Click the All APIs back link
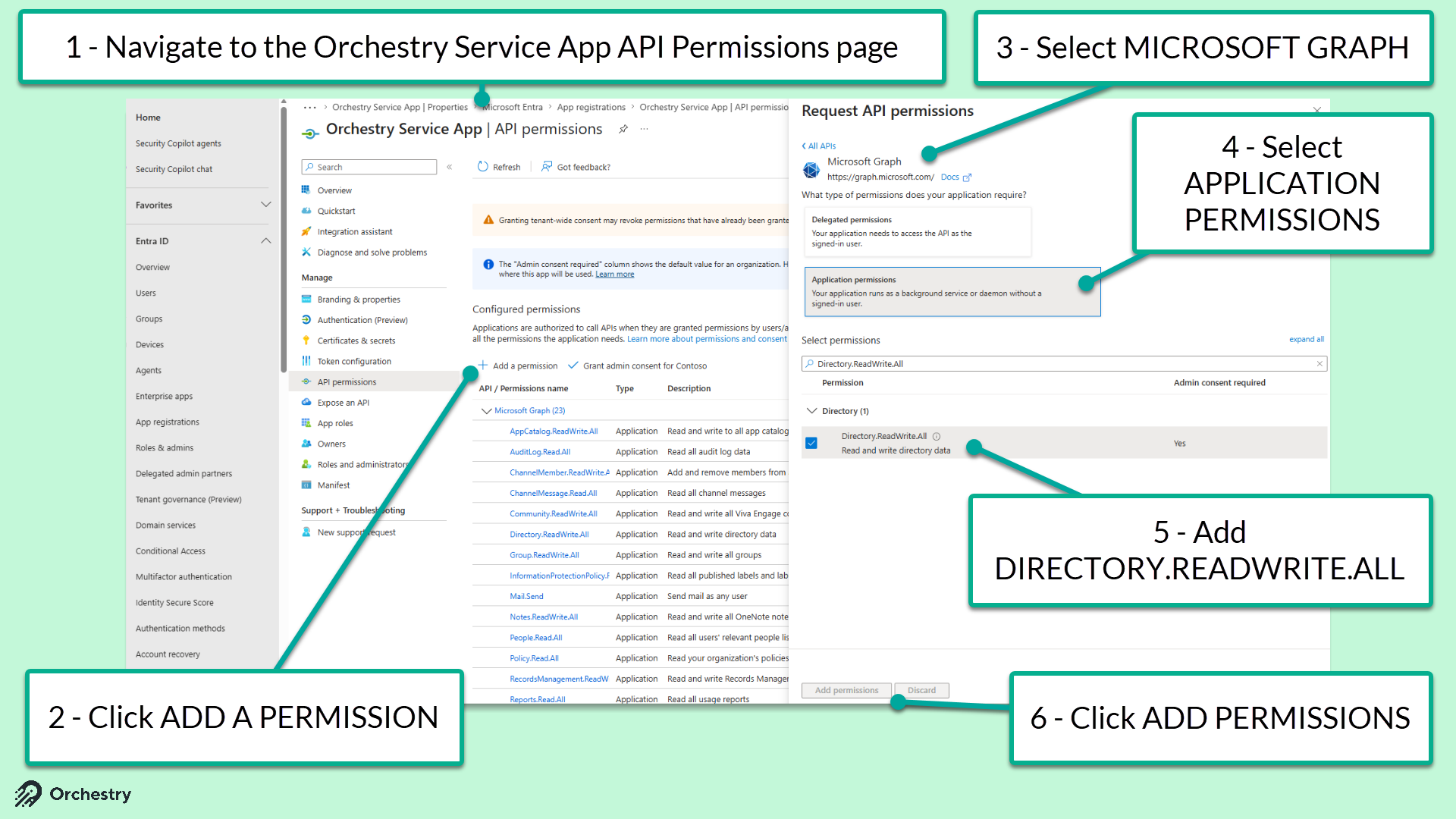 click(819, 146)
